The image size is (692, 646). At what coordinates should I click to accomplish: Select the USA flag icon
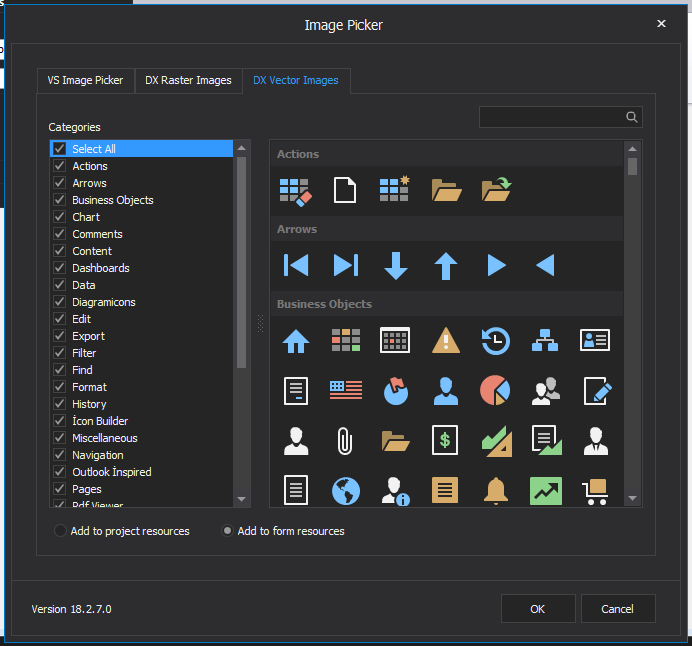tap(346, 390)
